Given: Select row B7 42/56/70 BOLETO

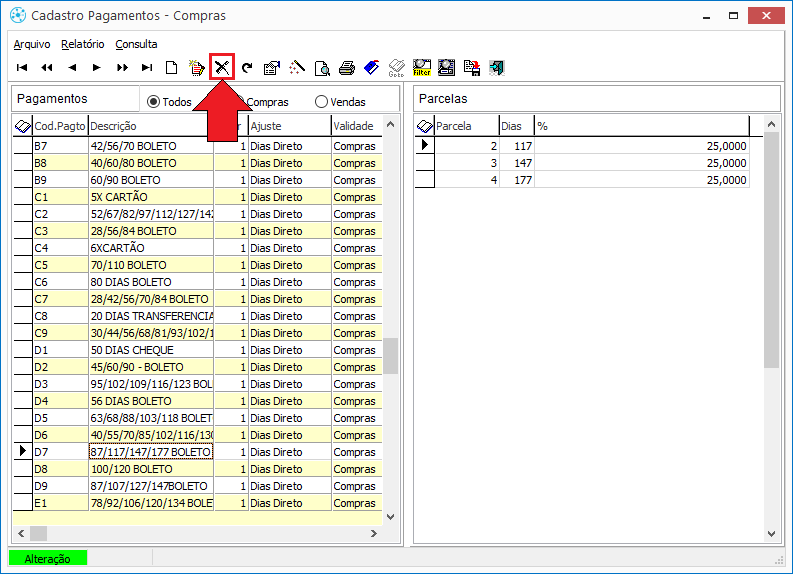Looking at the screenshot, I should (197, 146).
